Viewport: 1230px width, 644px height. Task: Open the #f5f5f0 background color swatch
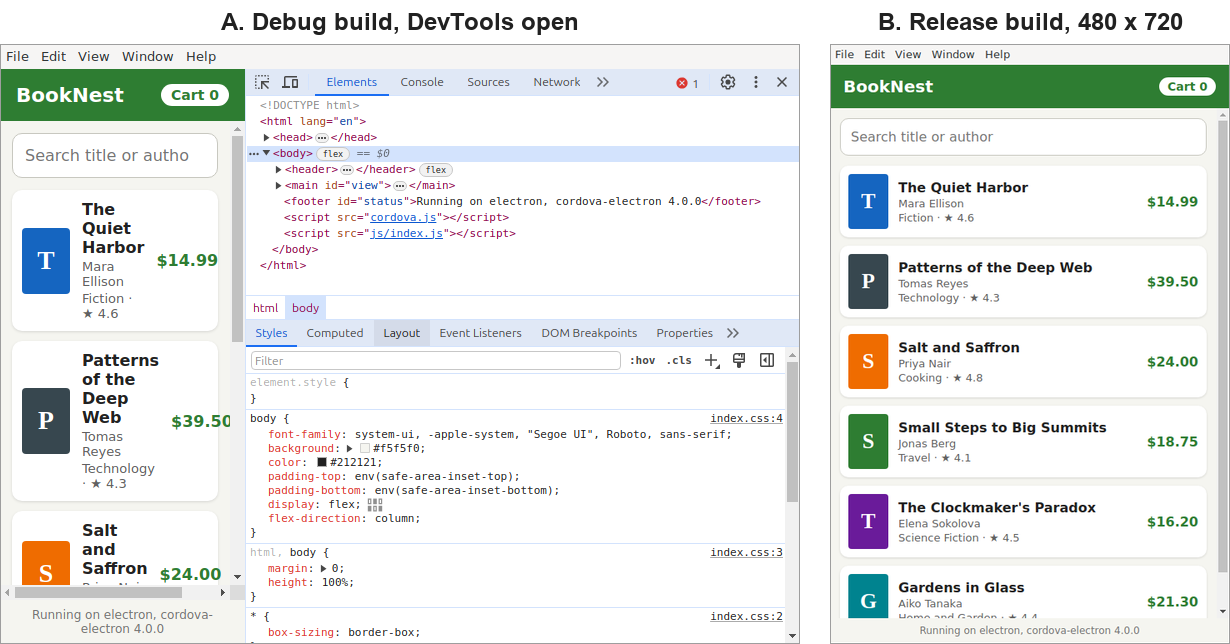(x=365, y=449)
